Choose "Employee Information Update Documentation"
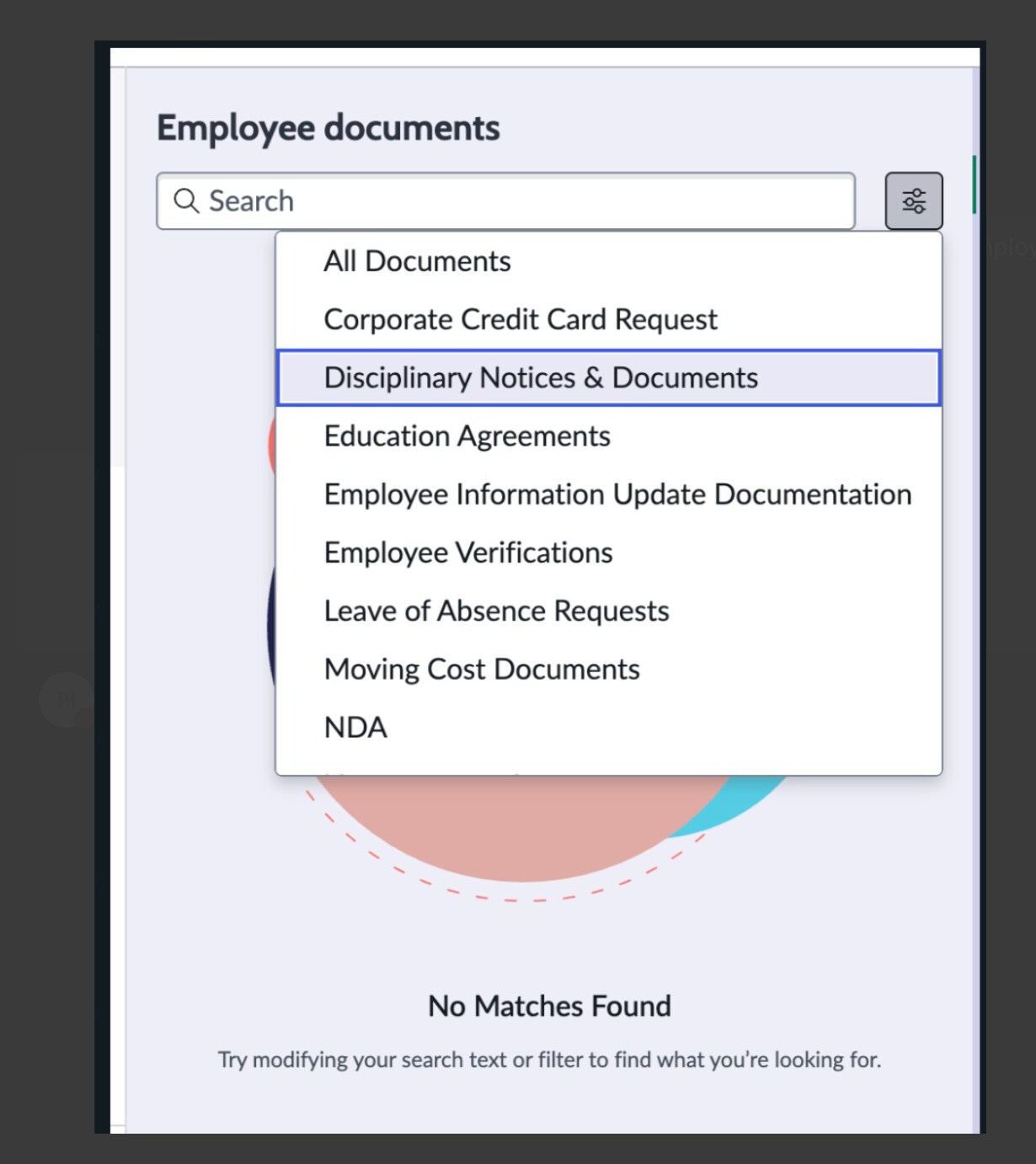This screenshot has height=1164, width=1036. [617, 494]
